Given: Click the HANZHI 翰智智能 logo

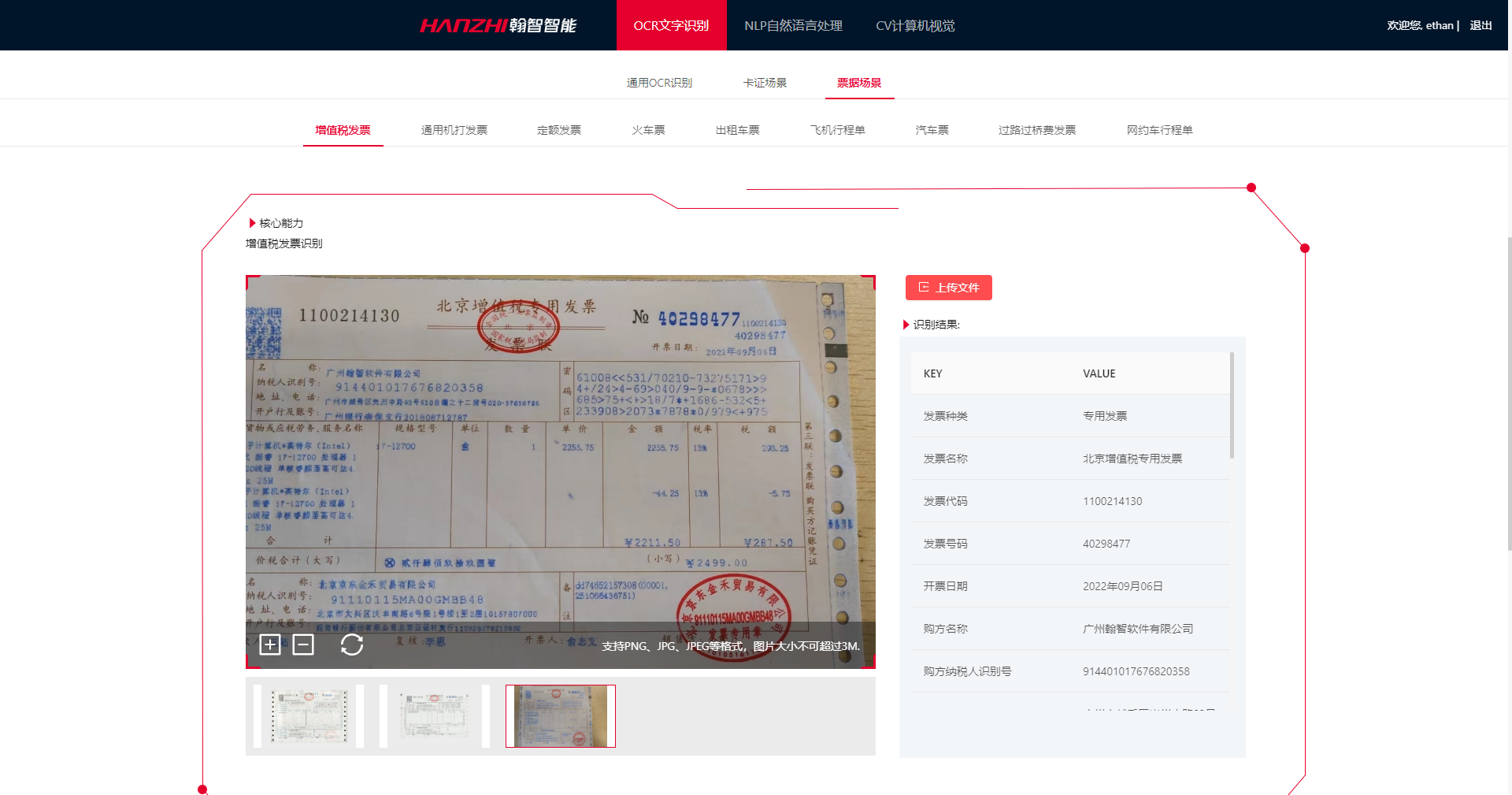Looking at the screenshot, I should pyautogui.click(x=498, y=25).
